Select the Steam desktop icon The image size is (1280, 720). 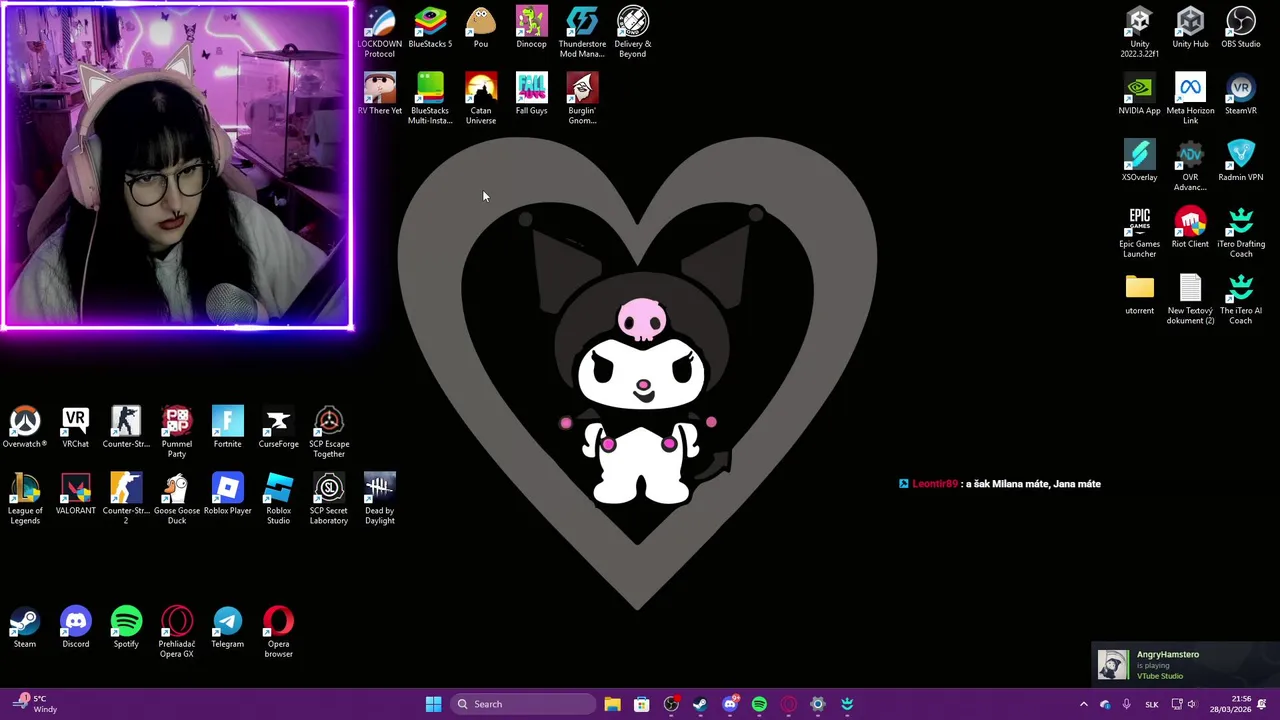(25, 627)
